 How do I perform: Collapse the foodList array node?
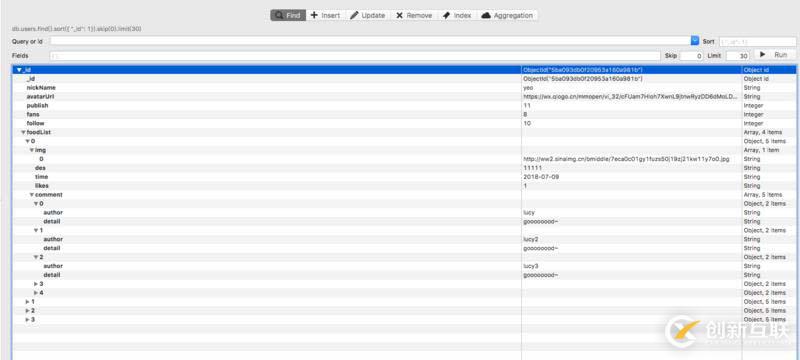coord(23,133)
